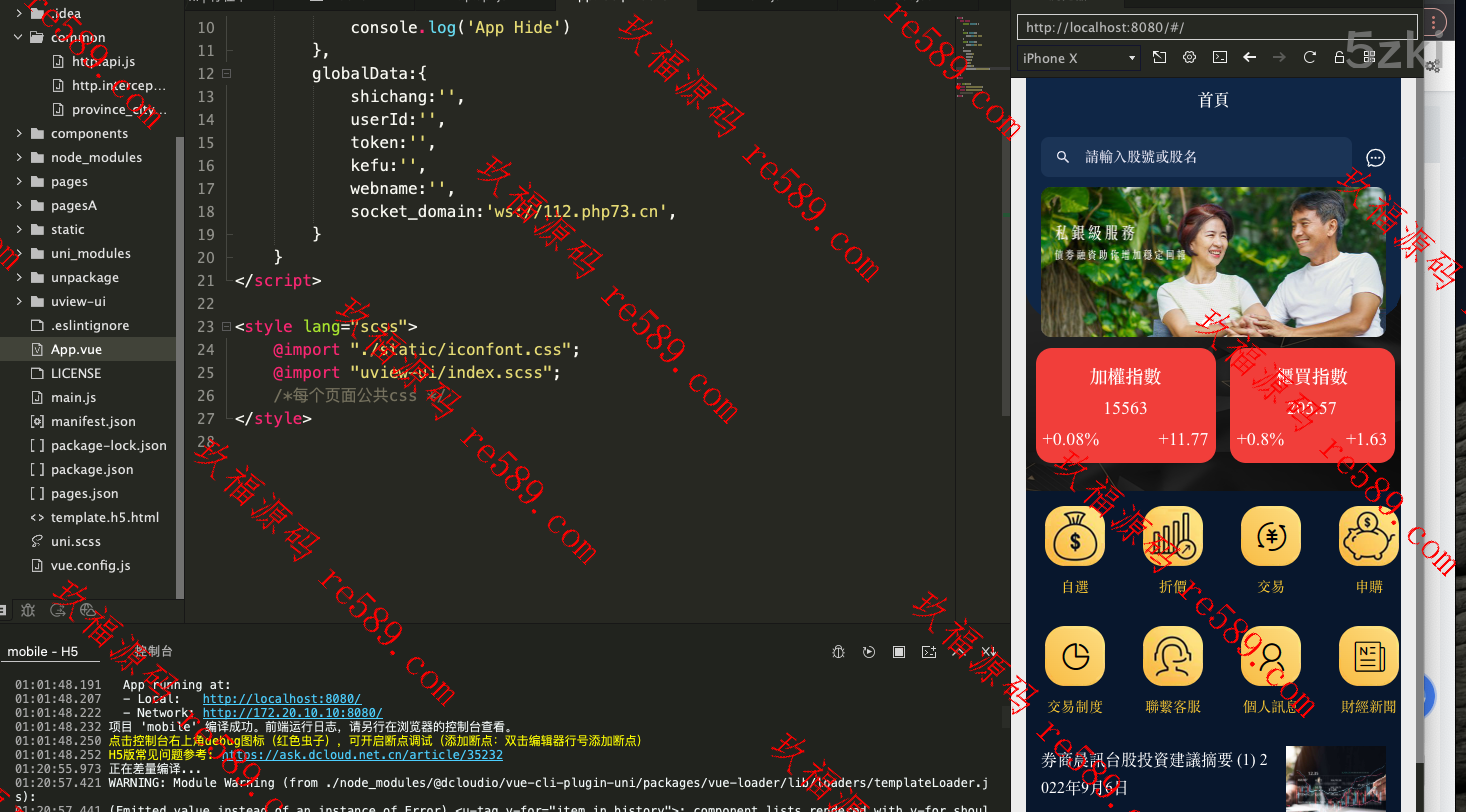Open the ask.dcloud.net.cn article link
This screenshot has width=1466, height=812.
point(362,755)
